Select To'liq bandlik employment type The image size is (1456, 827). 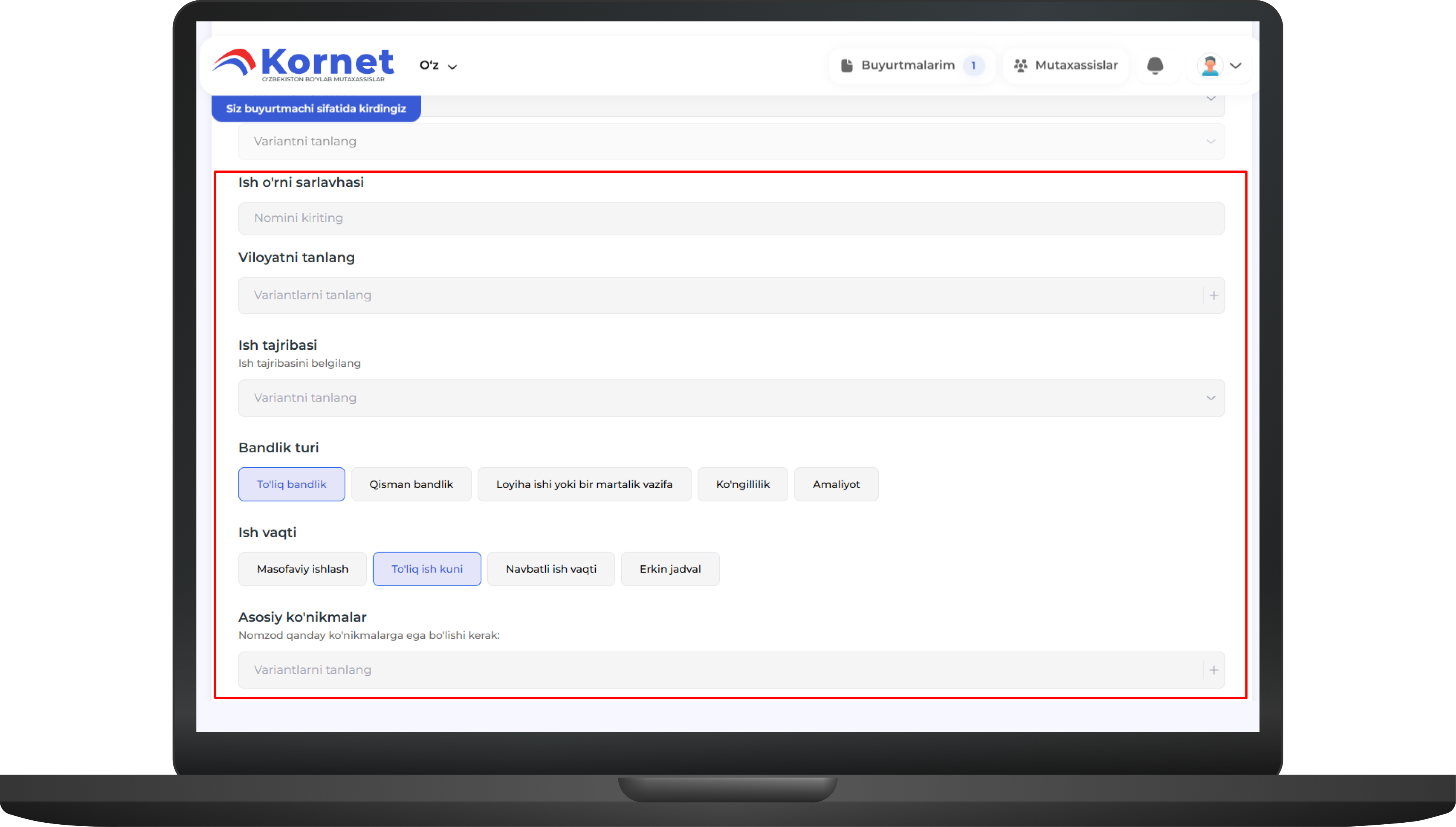point(291,484)
